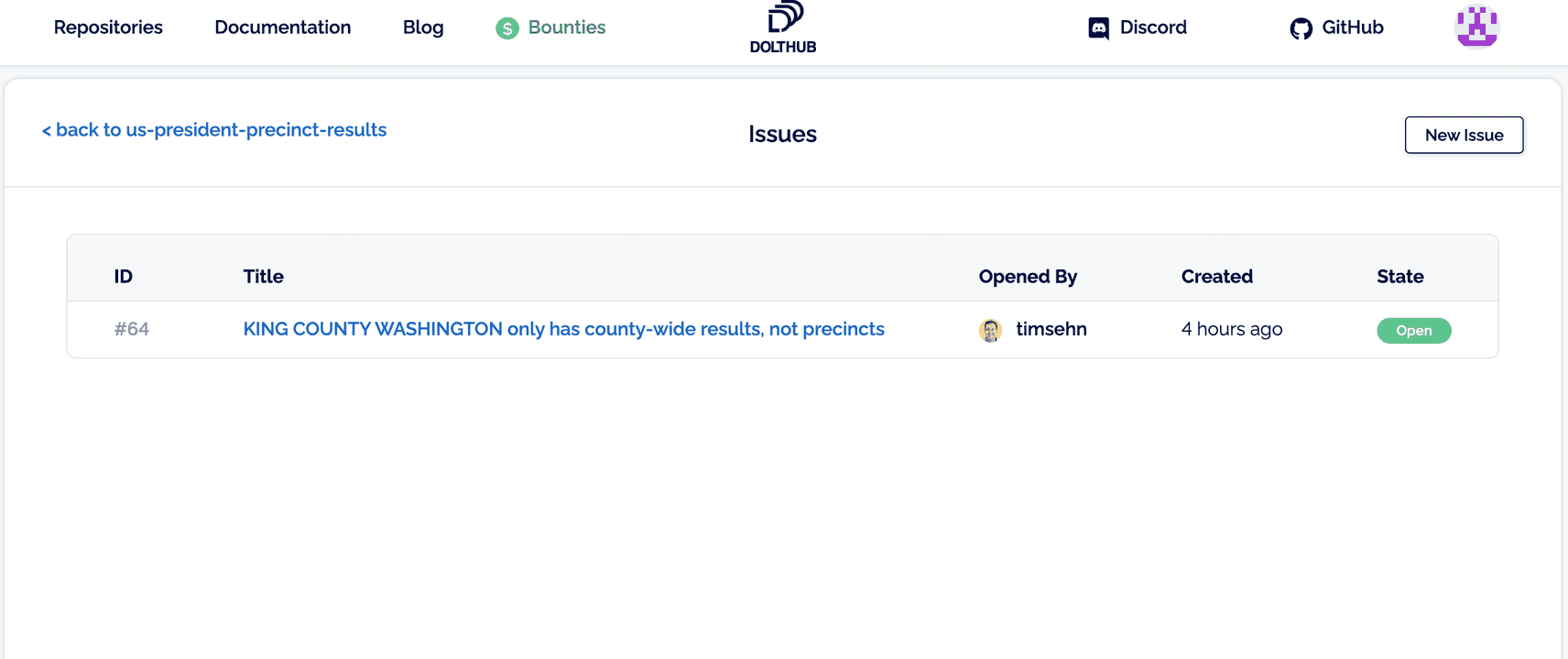Viewport: 1568px width, 659px height.
Task: Open the purple user avatar menu
Action: (1475, 26)
